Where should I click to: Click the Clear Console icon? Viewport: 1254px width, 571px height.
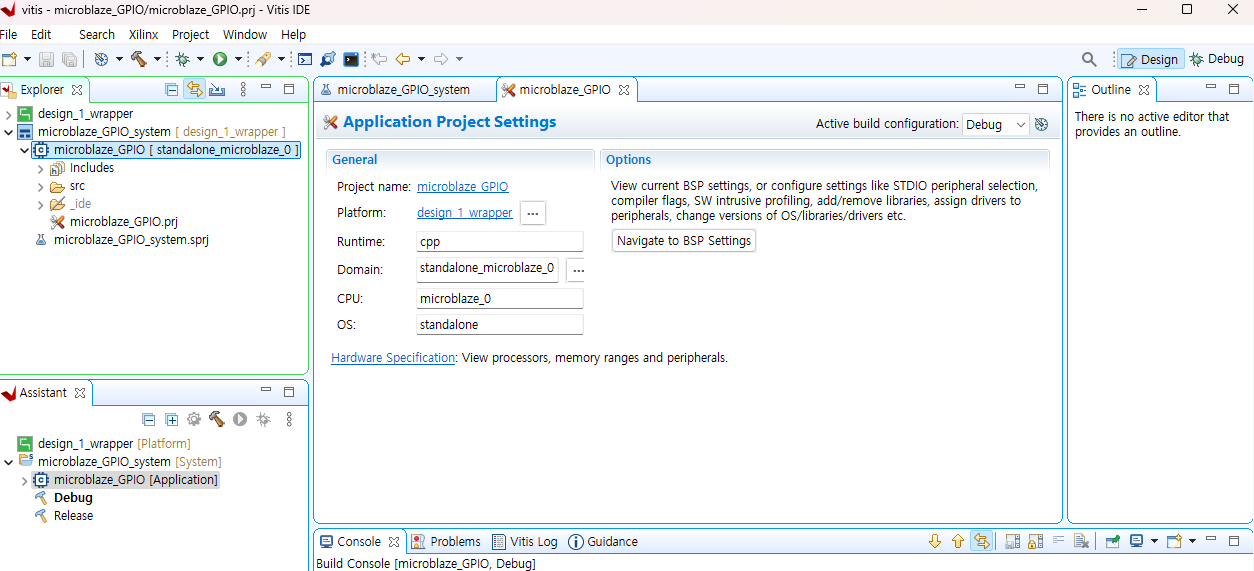[1081, 541]
